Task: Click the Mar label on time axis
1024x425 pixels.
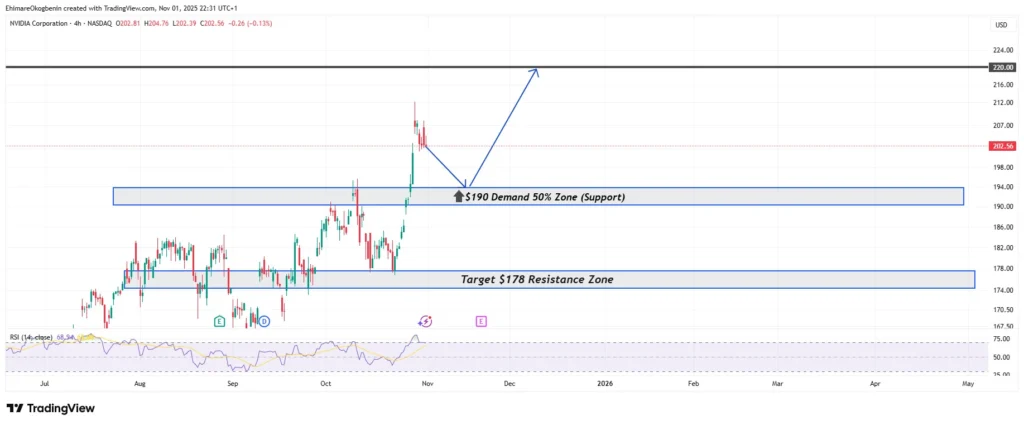Action: (x=778, y=385)
